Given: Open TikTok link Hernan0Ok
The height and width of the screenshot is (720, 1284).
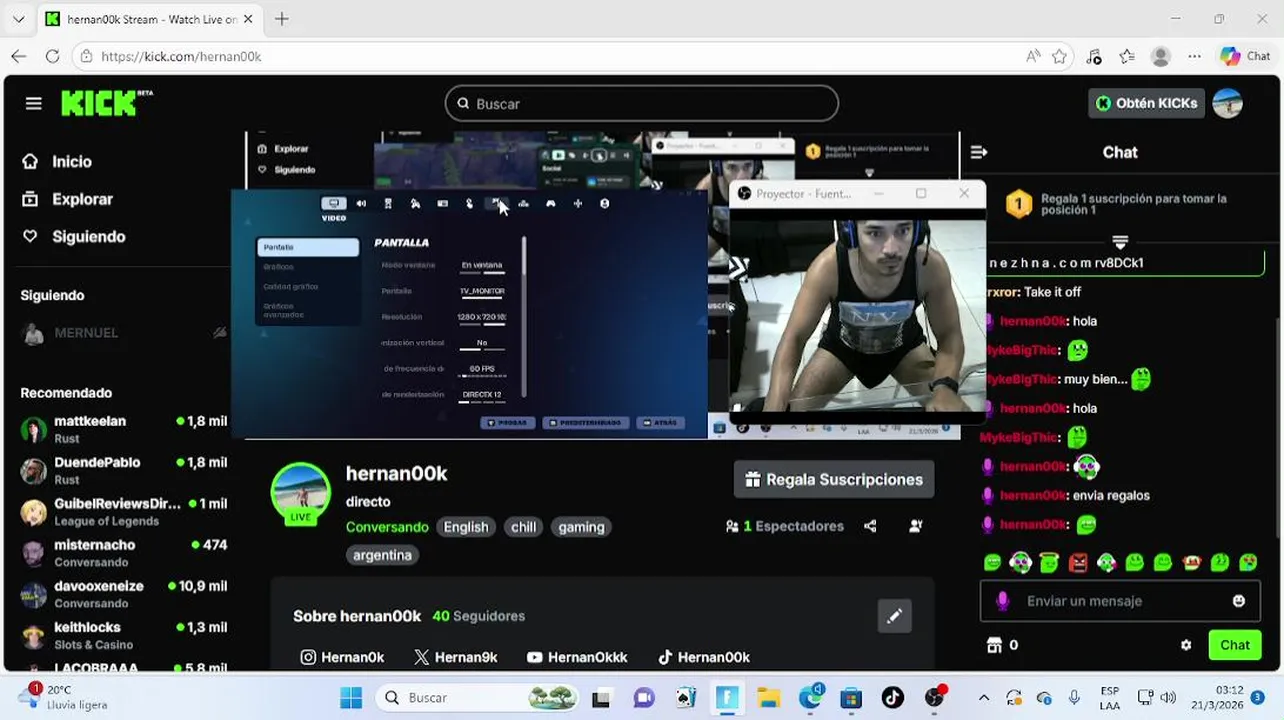Looking at the screenshot, I should 704,657.
